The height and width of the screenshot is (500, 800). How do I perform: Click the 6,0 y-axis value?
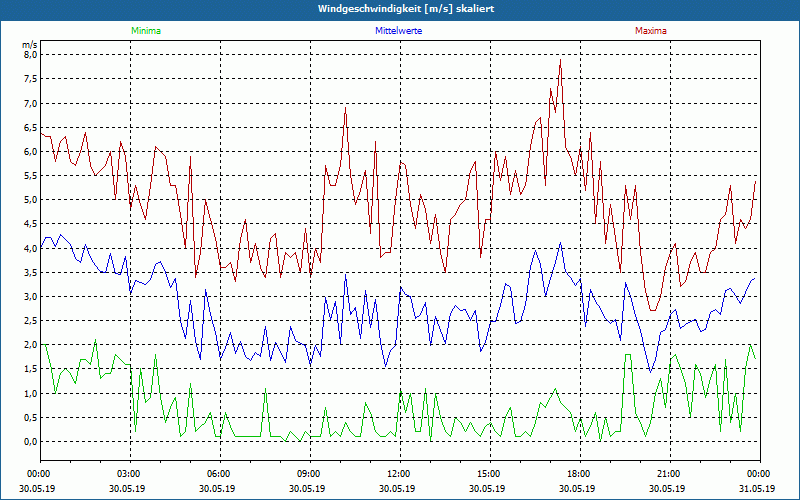(x=31, y=152)
